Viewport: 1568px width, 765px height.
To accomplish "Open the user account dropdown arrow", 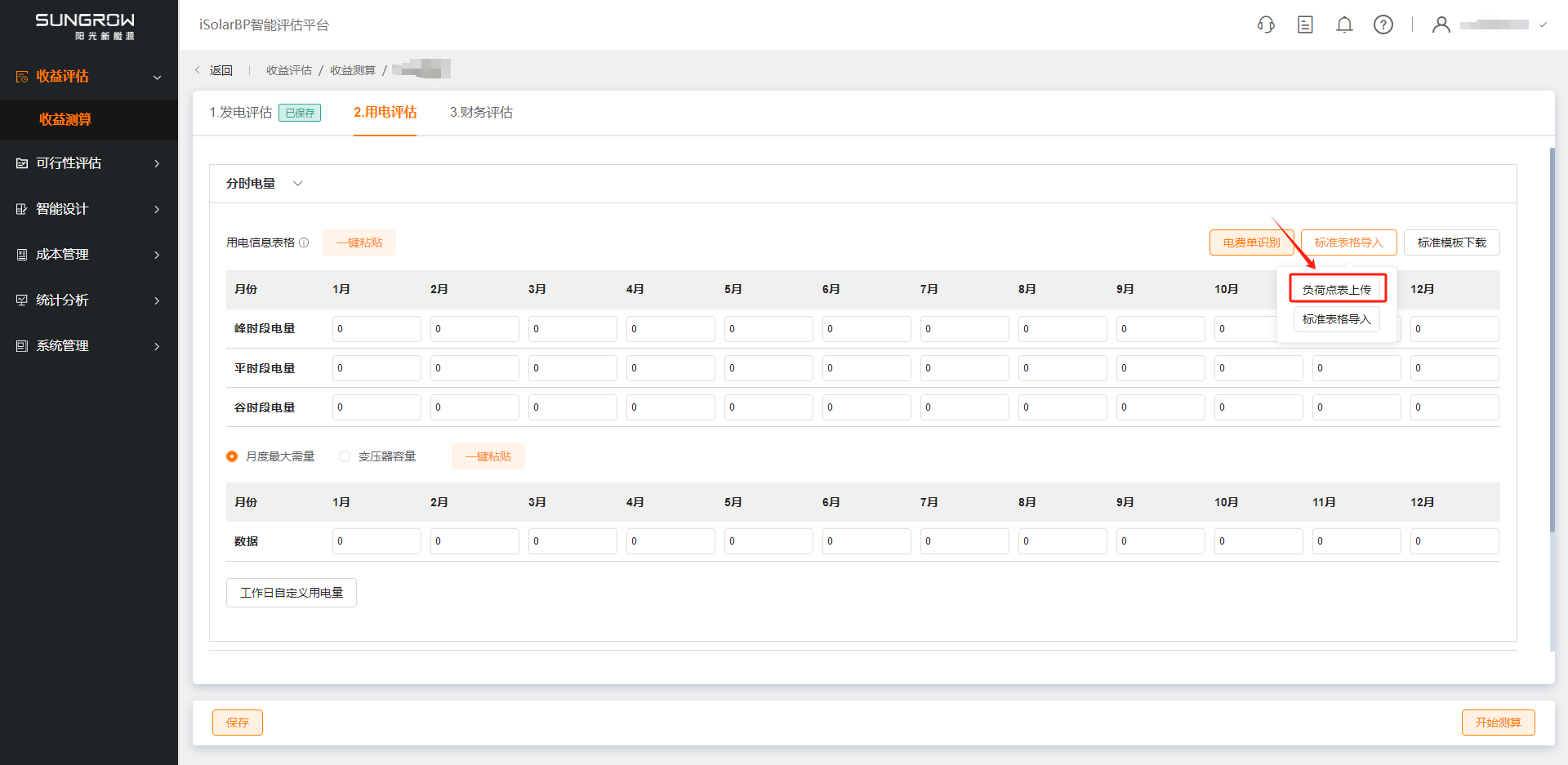I will tap(1543, 24).
